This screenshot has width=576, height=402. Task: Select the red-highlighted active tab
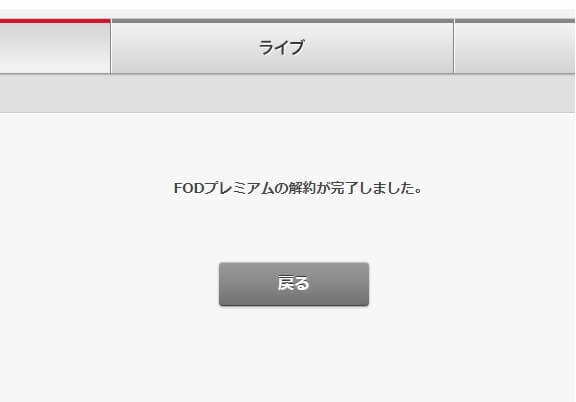click(x=55, y=47)
